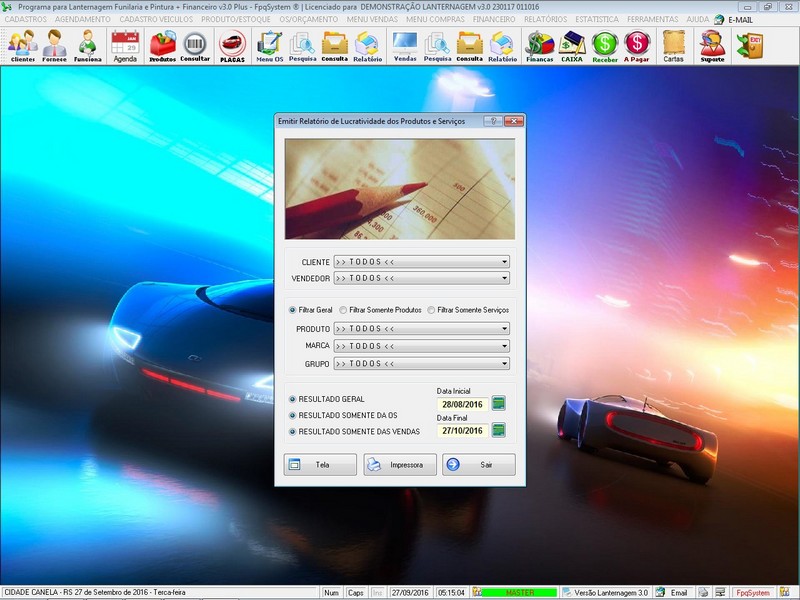Screen dimensions: 800x600
Task: Open the Produtos toolbar icon
Action: pos(162,45)
